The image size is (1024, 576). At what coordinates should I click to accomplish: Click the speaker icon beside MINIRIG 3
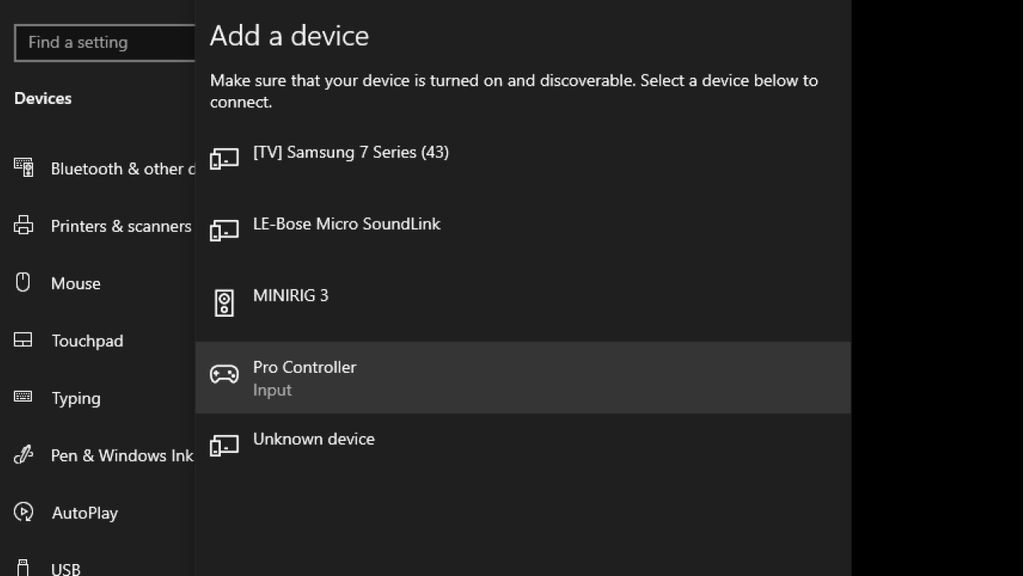pyautogui.click(x=222, y=301)
